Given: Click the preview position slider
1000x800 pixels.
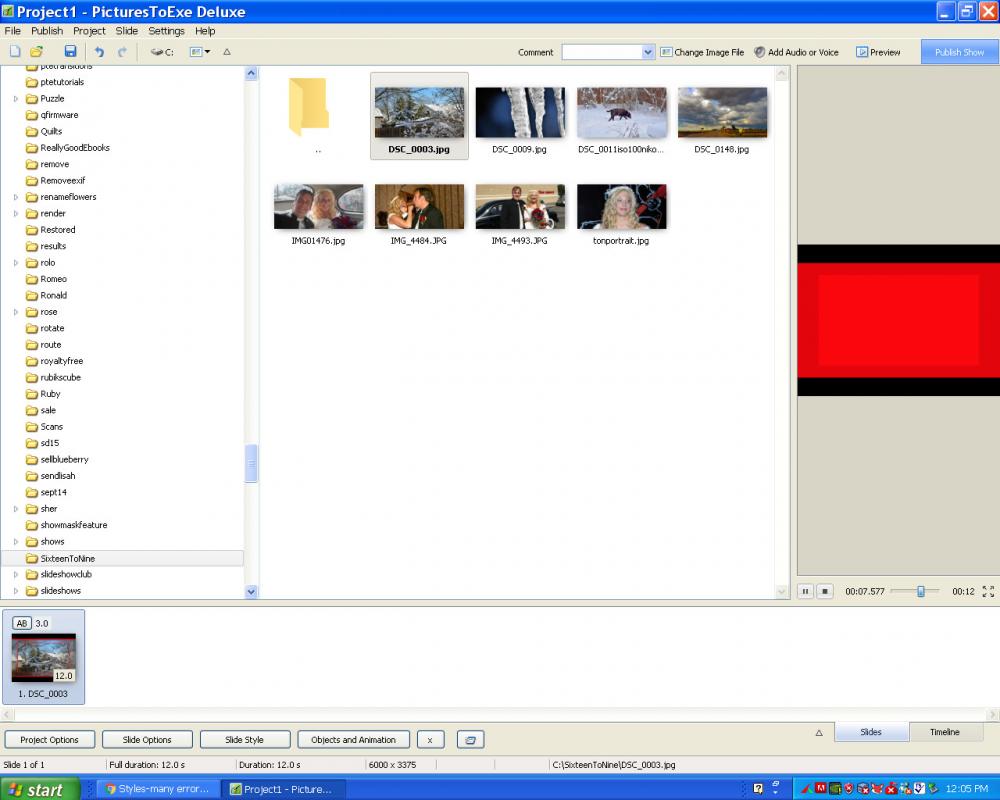Looking at the screenshot, I should click(x=920, y=591).
